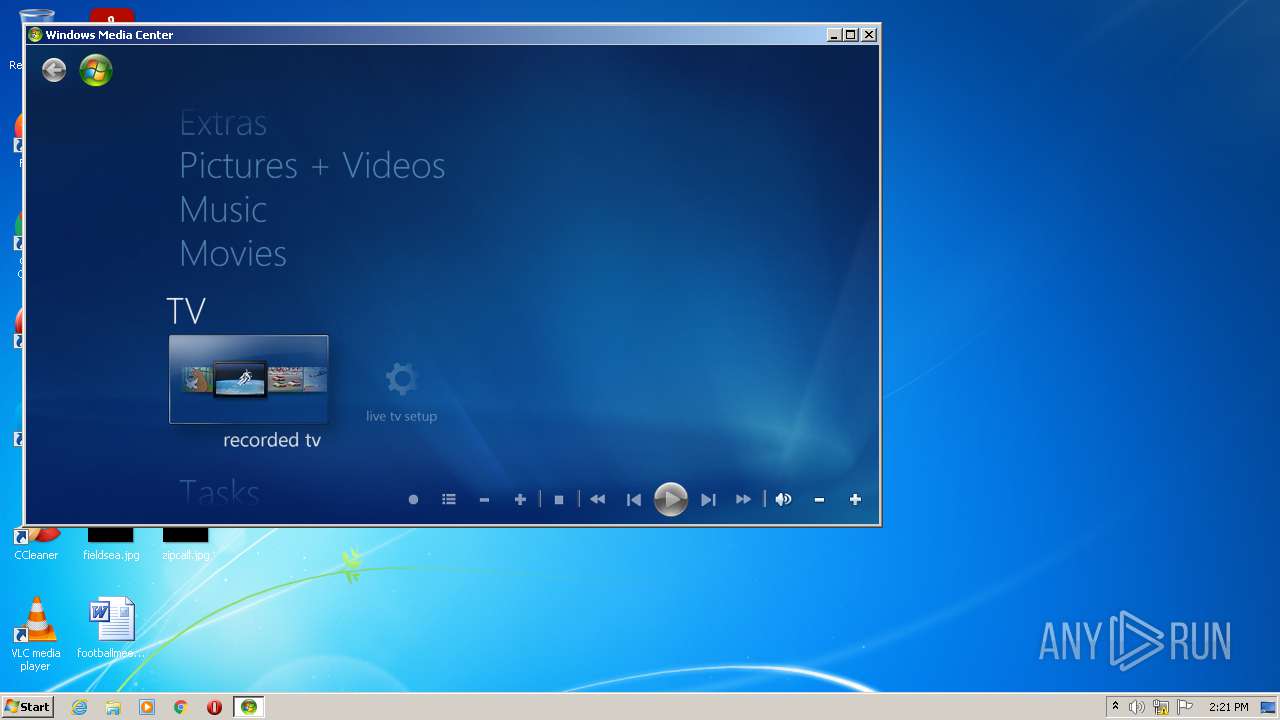The width and height of the screenshot is (1280, 720).
Task: Click the green Windows Media Center start orb
Action: click(x=96, y=70)
